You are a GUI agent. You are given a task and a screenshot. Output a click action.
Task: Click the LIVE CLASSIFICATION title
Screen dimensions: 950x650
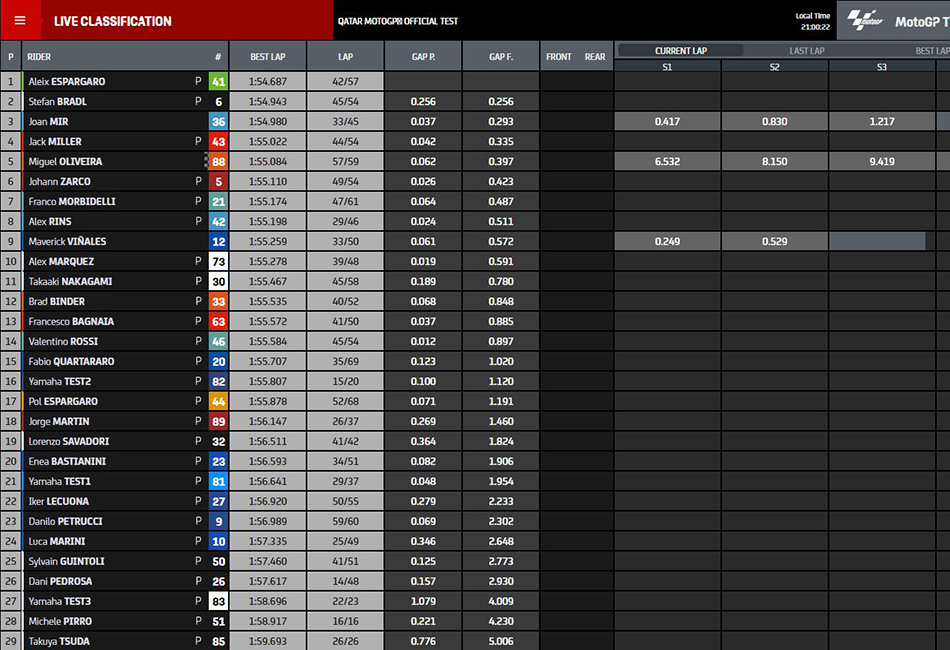[113, 21]
